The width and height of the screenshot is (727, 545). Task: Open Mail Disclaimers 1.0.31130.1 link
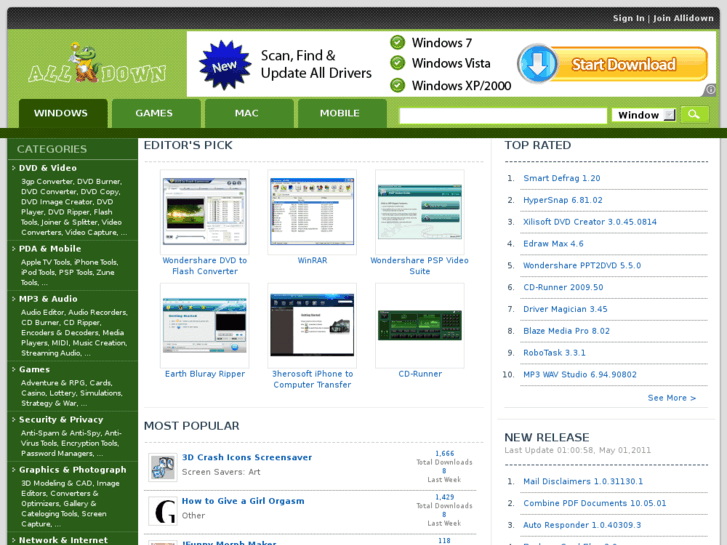583,481
